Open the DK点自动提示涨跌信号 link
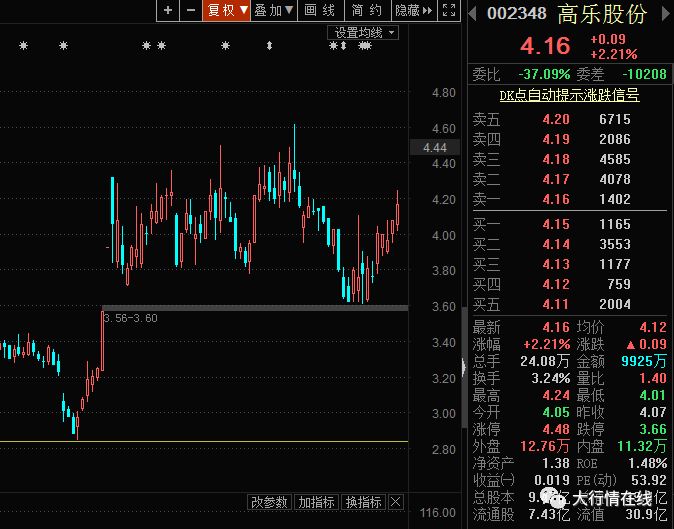Viewport: 674px width, 529px height. click(x=570, y=95)
